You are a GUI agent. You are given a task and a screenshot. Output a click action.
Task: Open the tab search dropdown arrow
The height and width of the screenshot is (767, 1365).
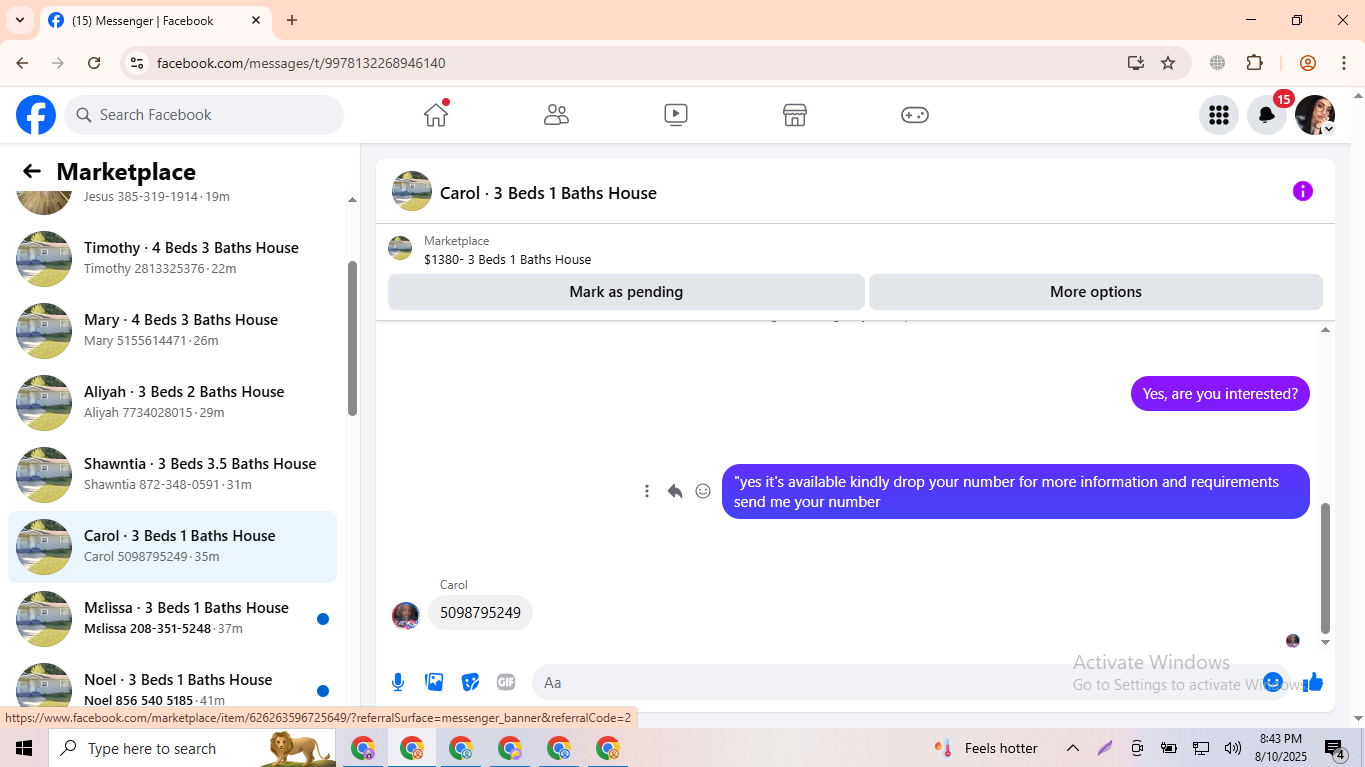click(x=19, y=20)
